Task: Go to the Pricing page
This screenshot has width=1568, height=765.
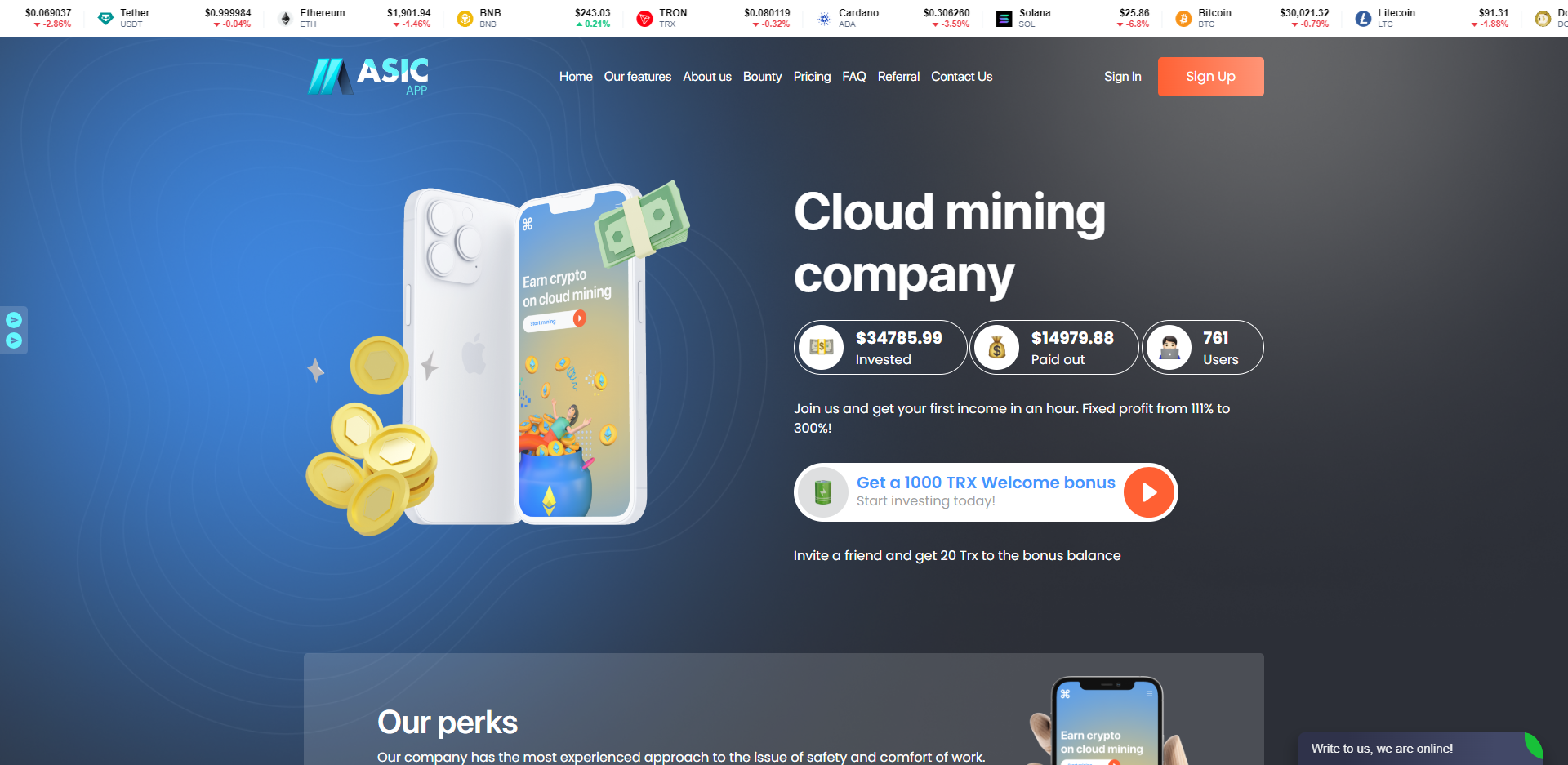Action: 812,77
